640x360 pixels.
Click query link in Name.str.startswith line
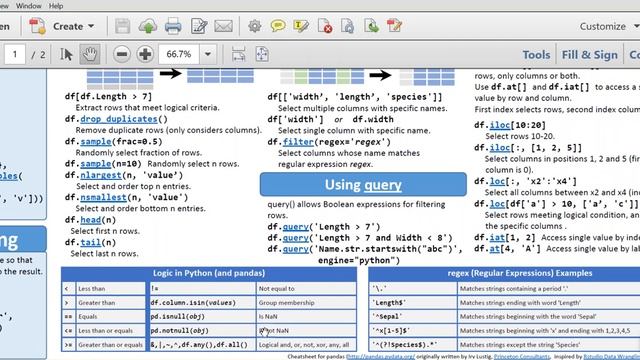[296, 249]
